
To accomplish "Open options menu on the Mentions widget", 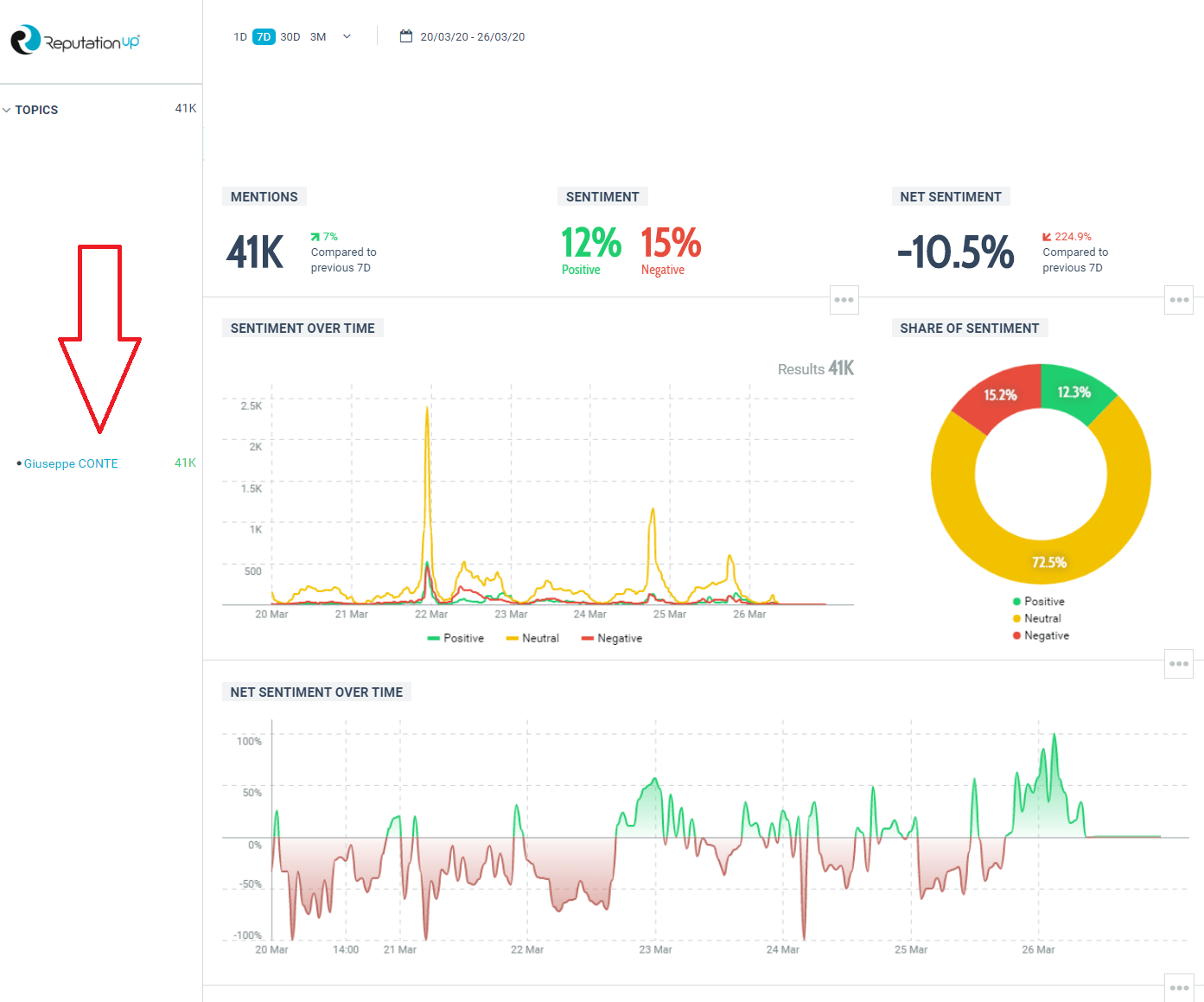I will [x=844, y=300].
